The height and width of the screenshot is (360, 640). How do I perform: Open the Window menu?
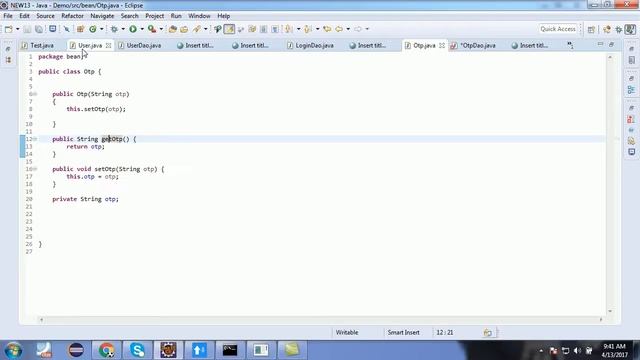pyautogui.click(x=199, y=16)
